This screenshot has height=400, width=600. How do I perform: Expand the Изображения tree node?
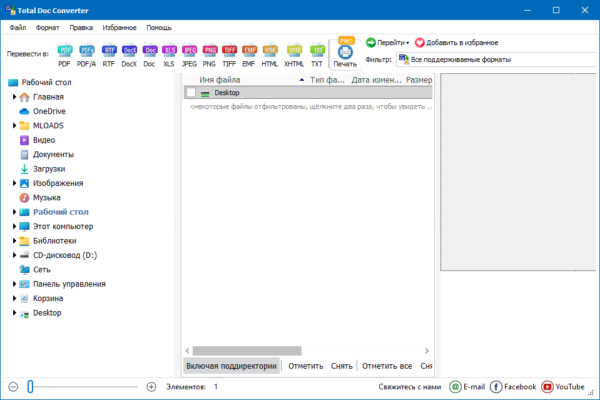[x=14, y=183]
